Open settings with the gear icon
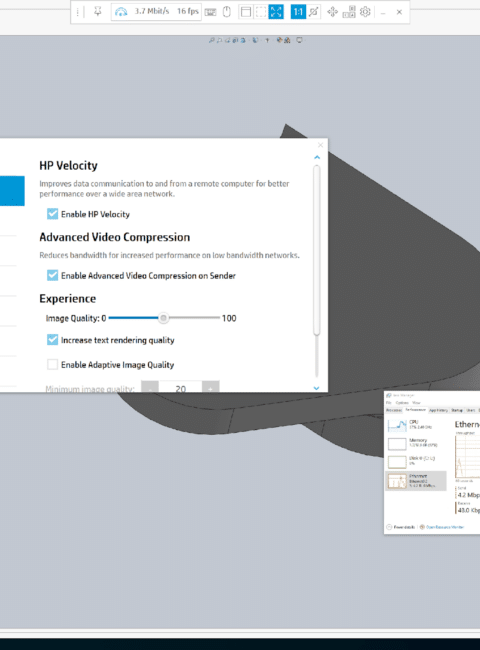The image size is (480, 650). (365, 12)
